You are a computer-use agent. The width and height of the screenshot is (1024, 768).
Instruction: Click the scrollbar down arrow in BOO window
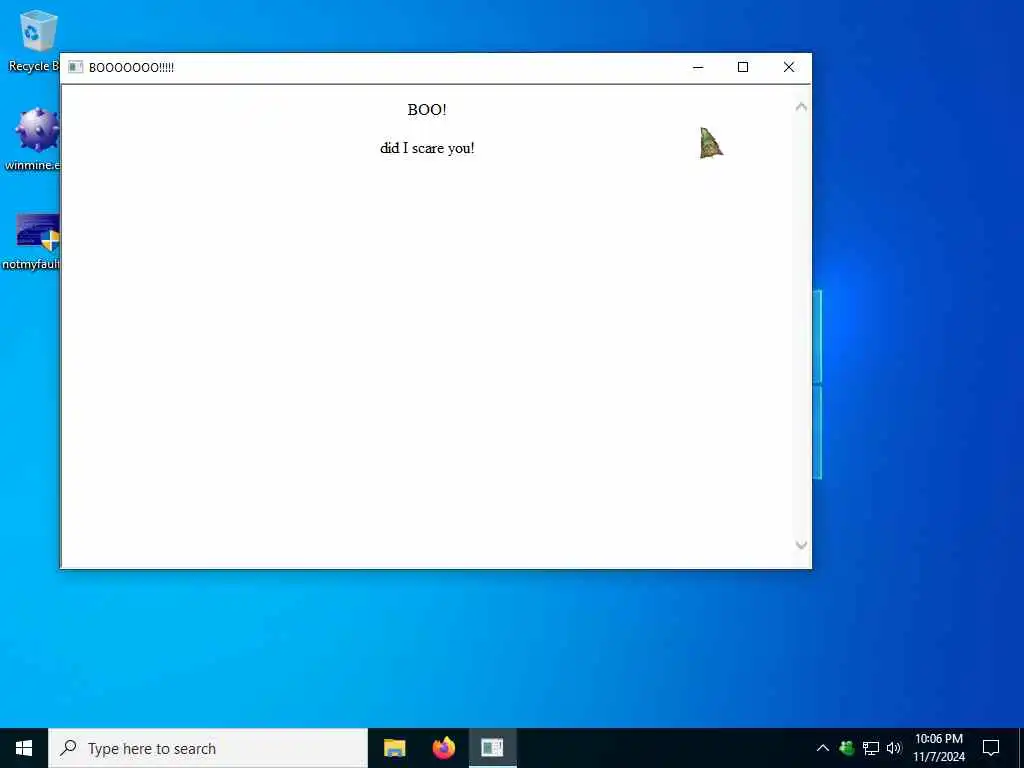[801, 545]
